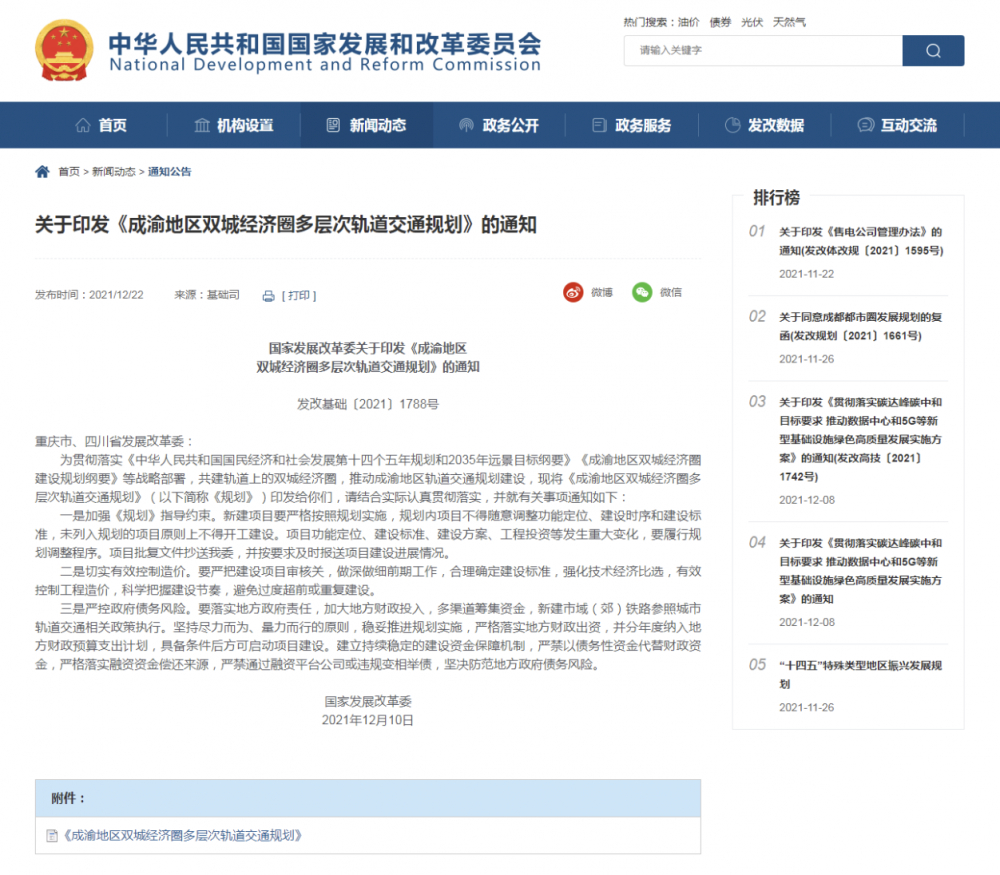Click the chat bubble icon beside 互动交流
The image size is (1000, 875).
pos(865,125)
